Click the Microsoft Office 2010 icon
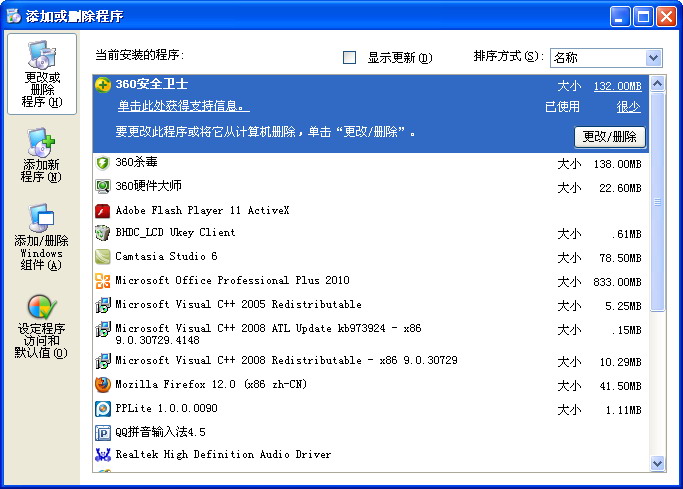This screenshot has width=683, height=489. tap(103, 280)
